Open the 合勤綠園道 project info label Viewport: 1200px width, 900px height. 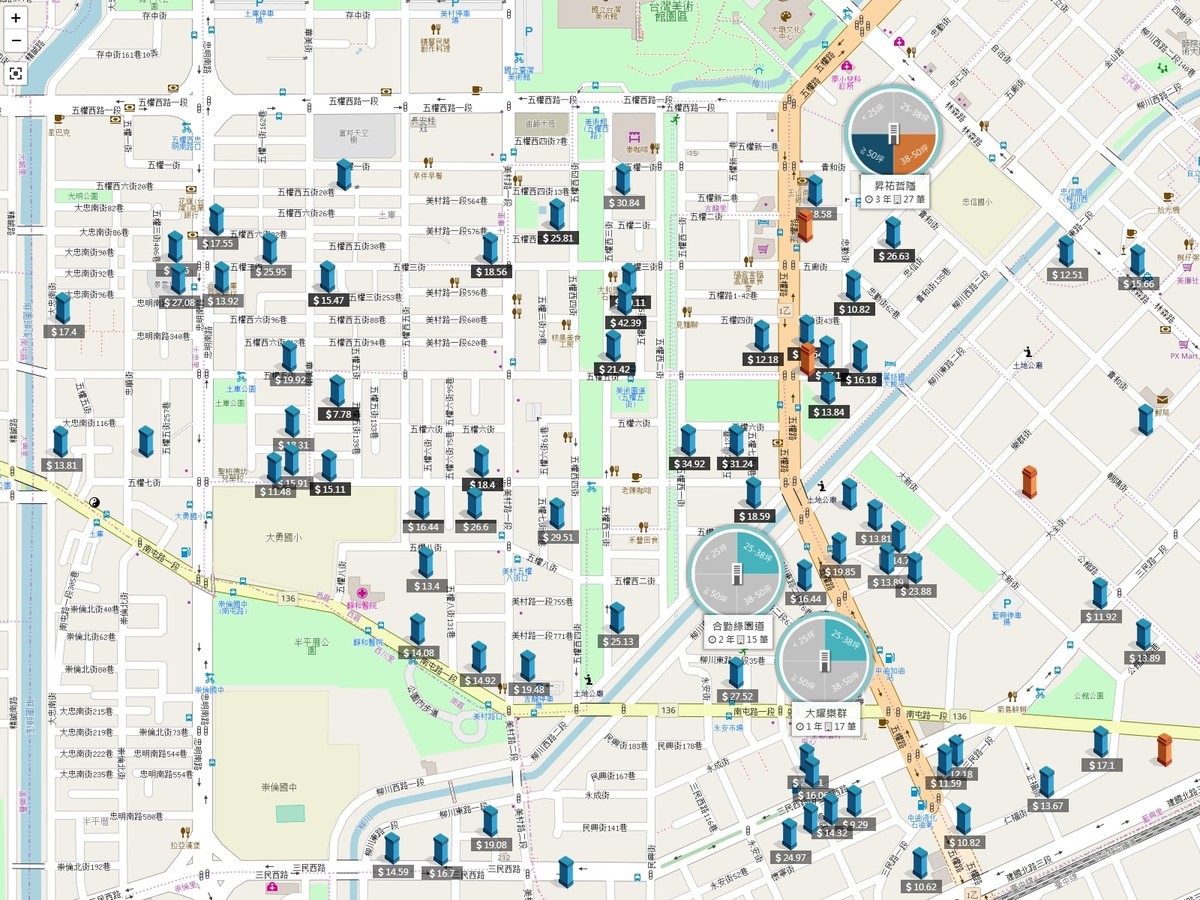click(738, 632)
